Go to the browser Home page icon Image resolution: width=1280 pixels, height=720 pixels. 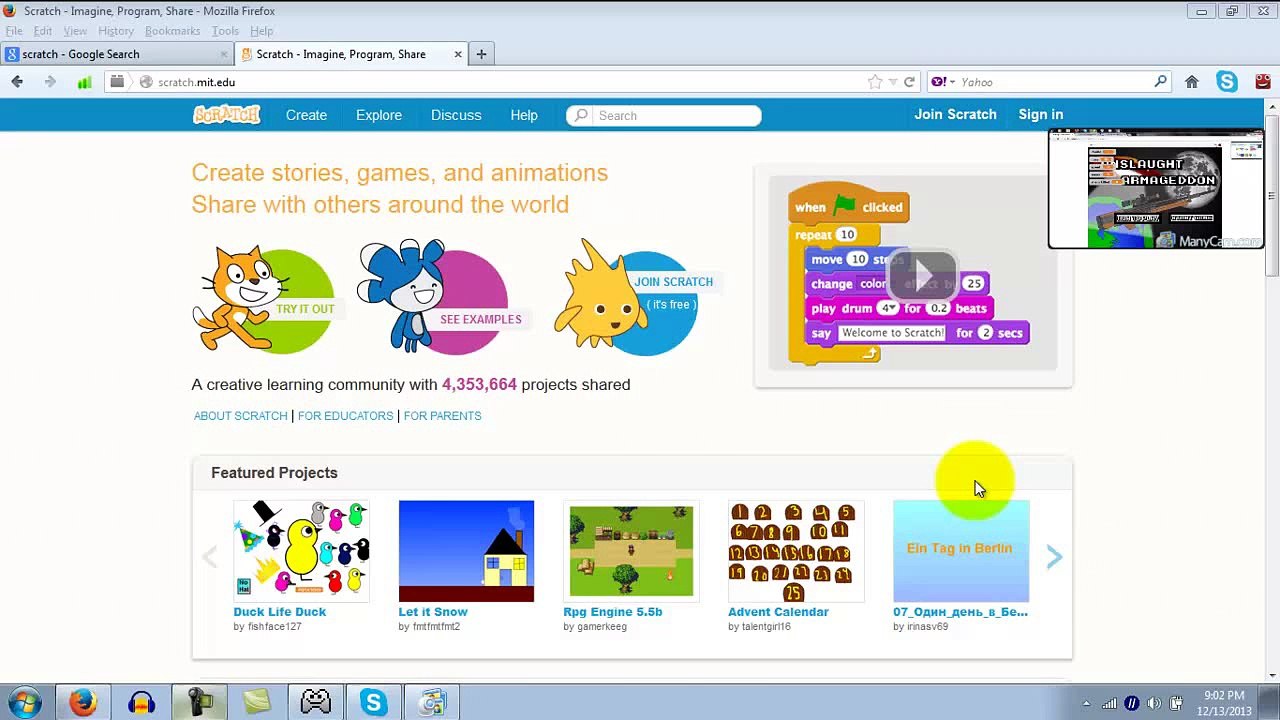1192,82
